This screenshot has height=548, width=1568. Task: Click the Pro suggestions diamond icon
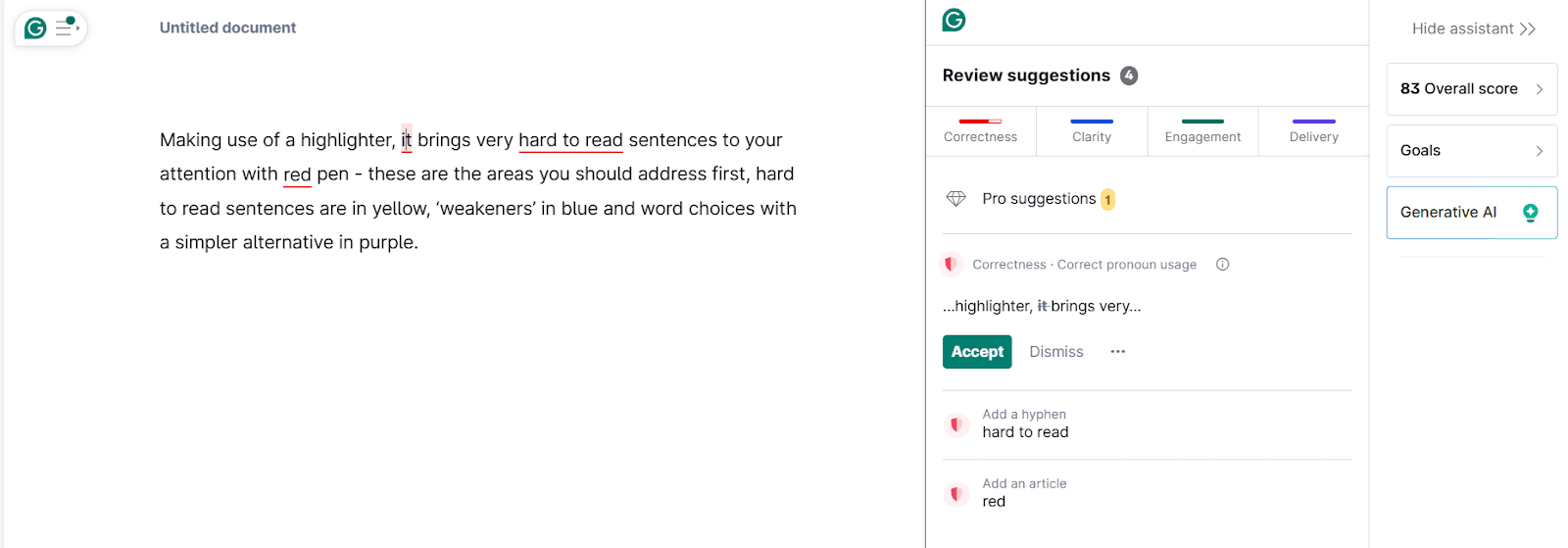click(x=956, y=198)
